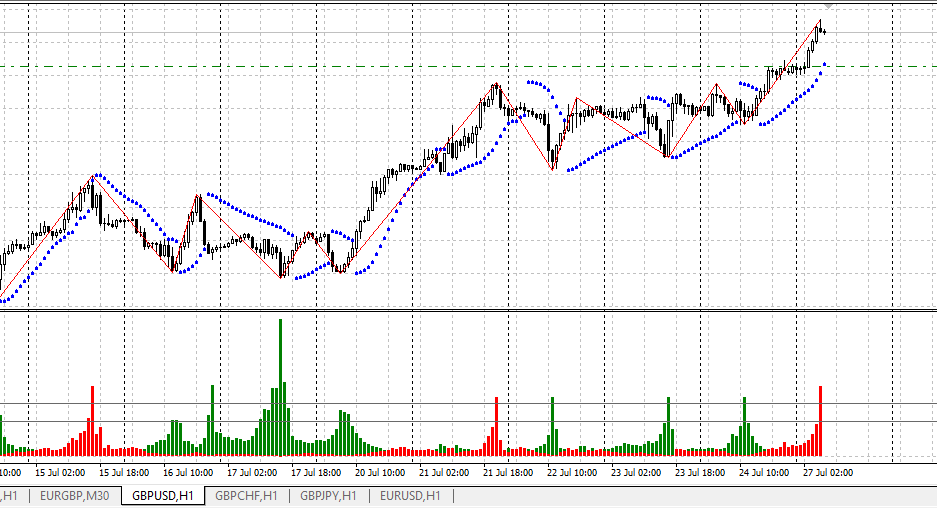This screenshot has width=937, height=508.
Task: Select the GBPUSD,H1 chart tab
Action: coord(163,495)
